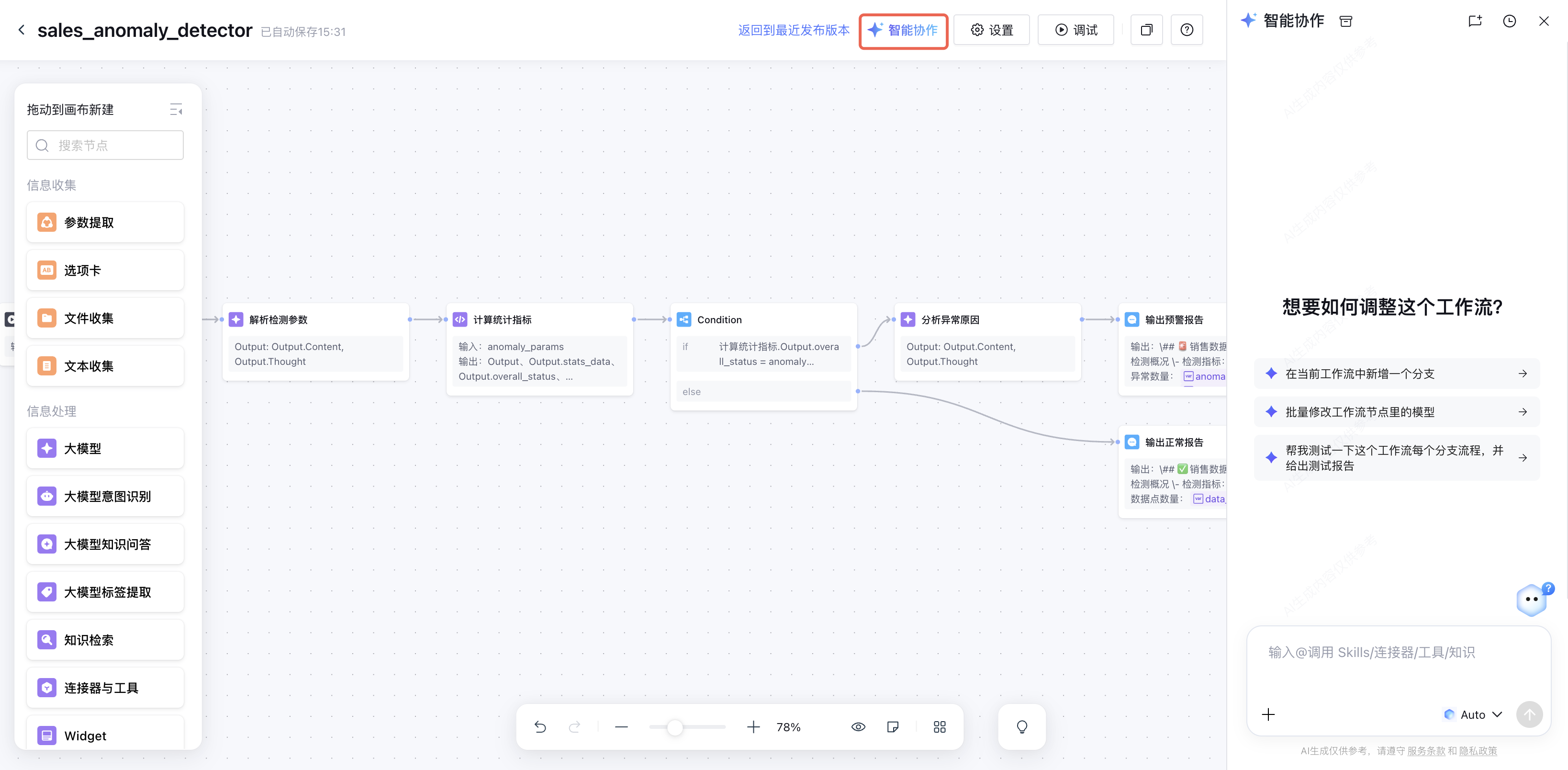
Task: Toggle the 智能协作 panel button
Action: click(x=903, y=30)
